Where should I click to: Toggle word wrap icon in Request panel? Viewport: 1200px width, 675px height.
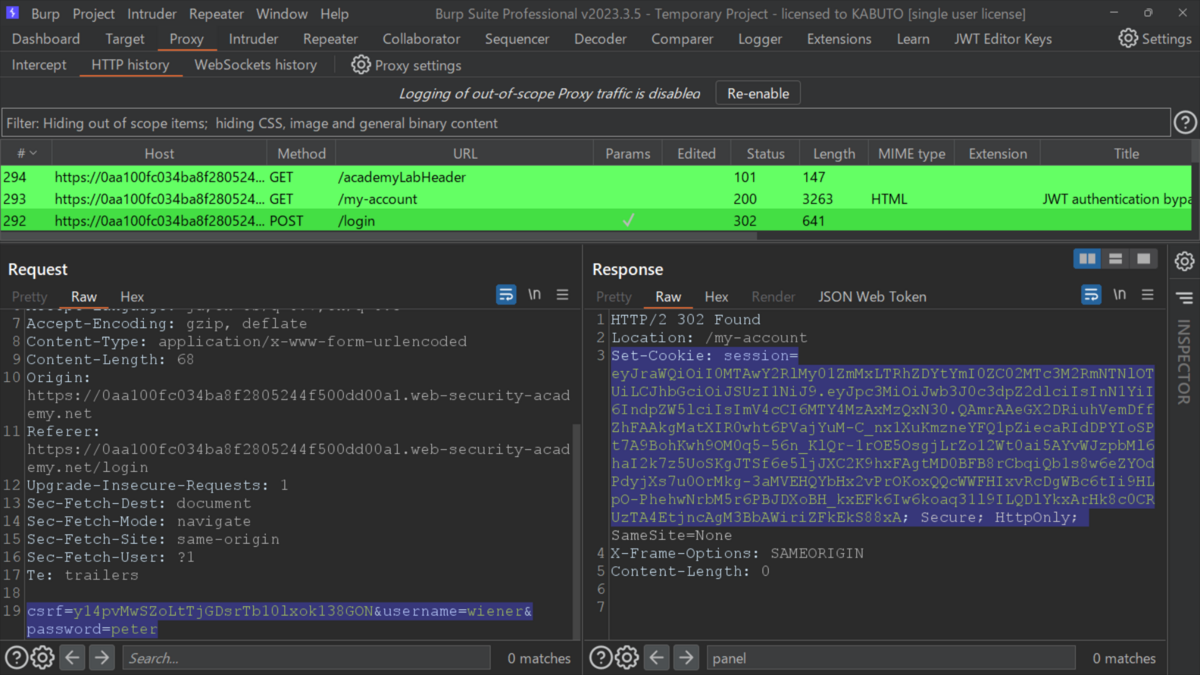click(x=506, y=295)
